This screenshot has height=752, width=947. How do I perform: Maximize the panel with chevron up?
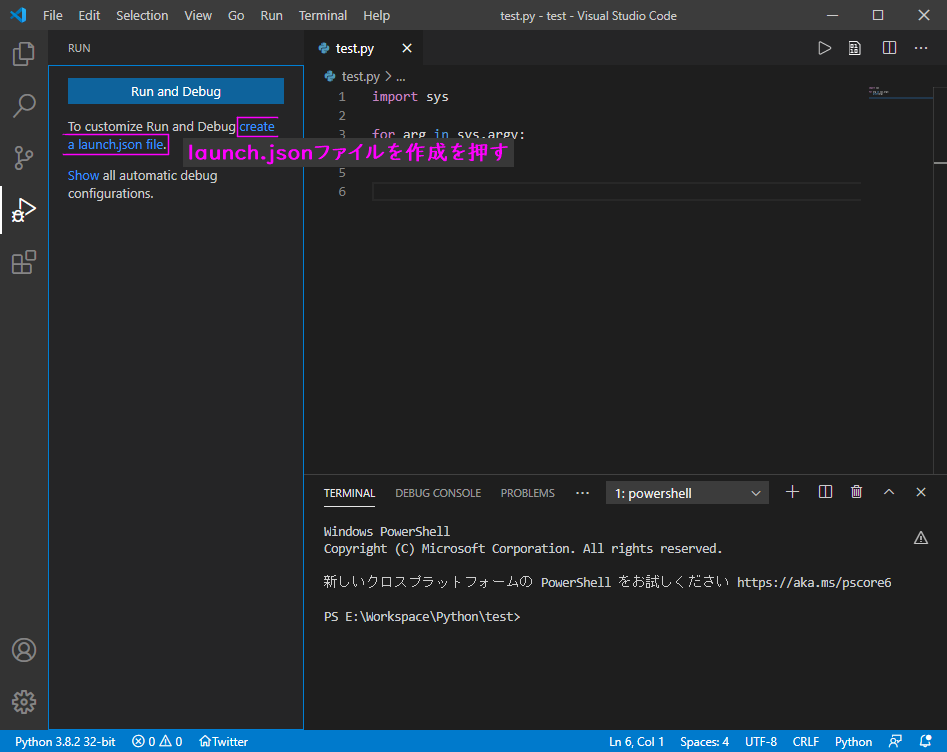889,492
